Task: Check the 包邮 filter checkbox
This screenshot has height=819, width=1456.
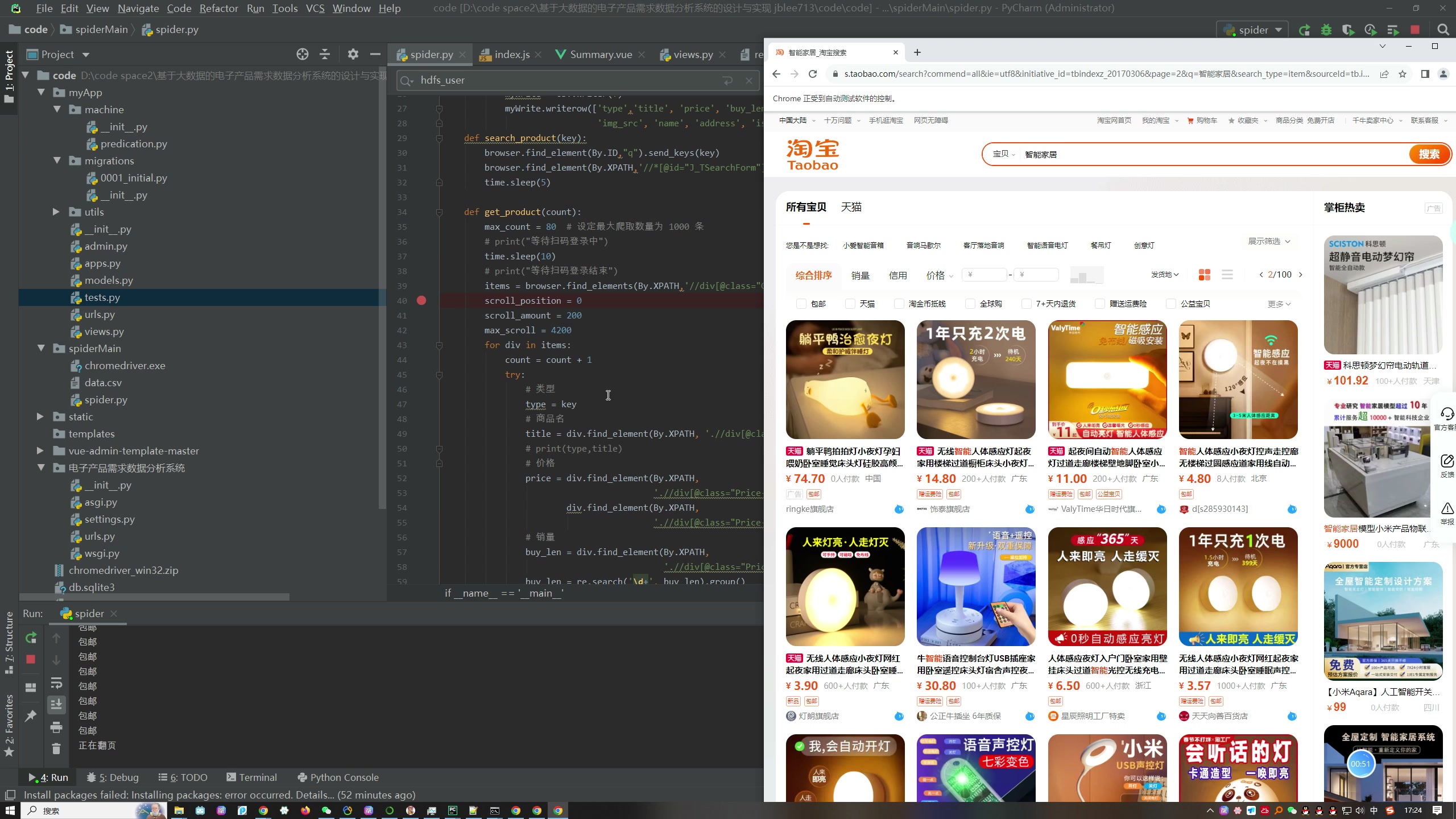Action: 801,304
